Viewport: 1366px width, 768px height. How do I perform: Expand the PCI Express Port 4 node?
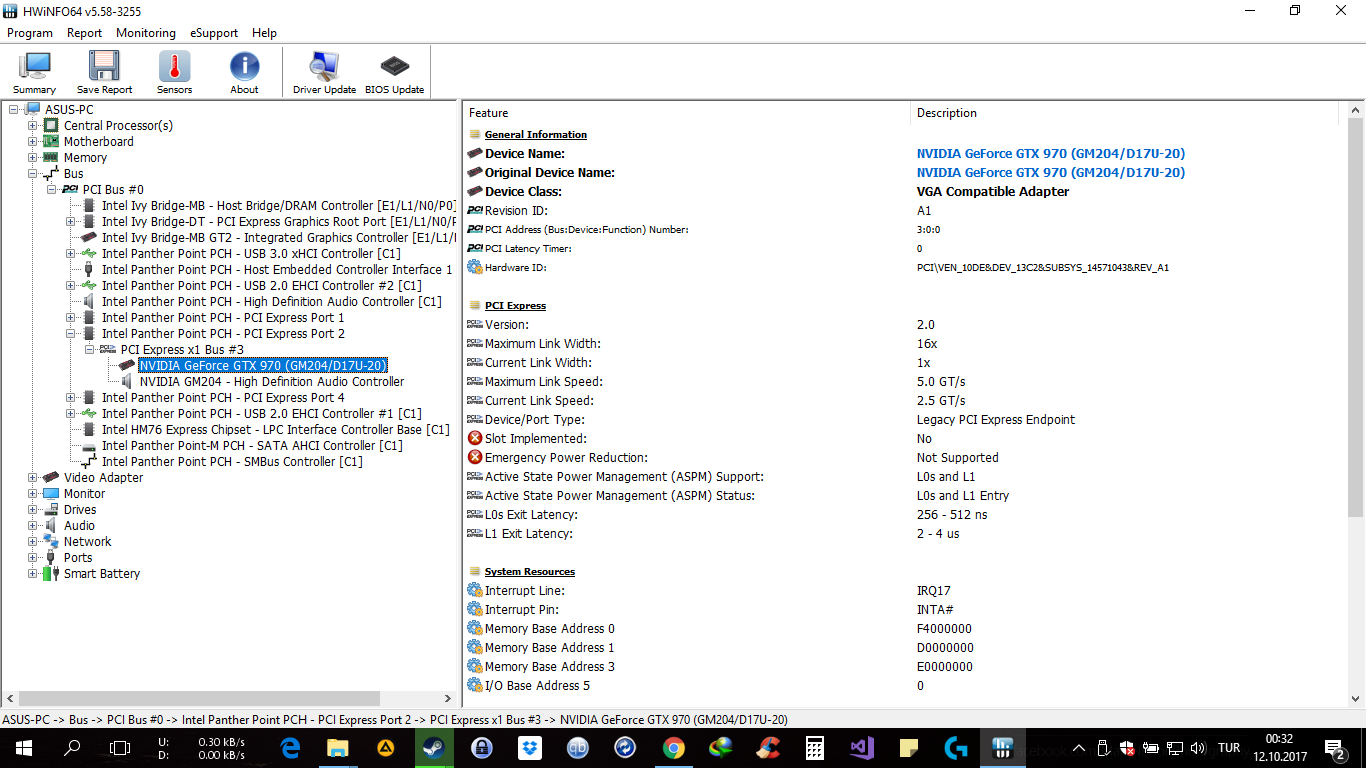[71, 398]
